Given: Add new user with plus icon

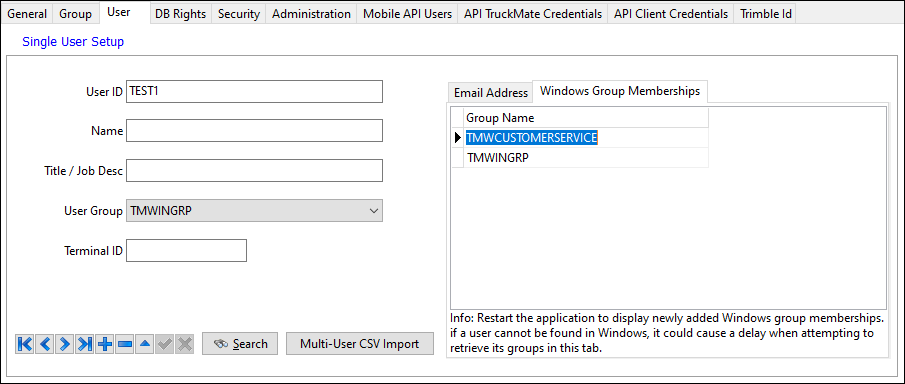Looking at the screenshot, I should click(104, 344).
